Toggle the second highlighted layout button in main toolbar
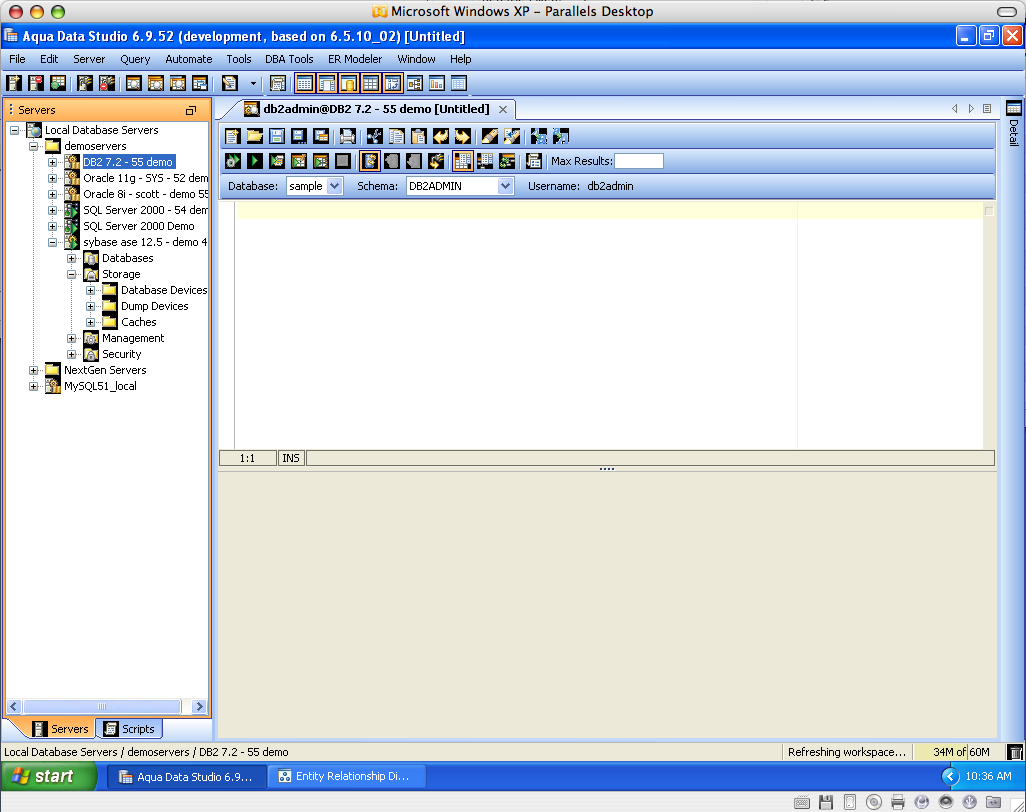 click(x=327, y=83)
